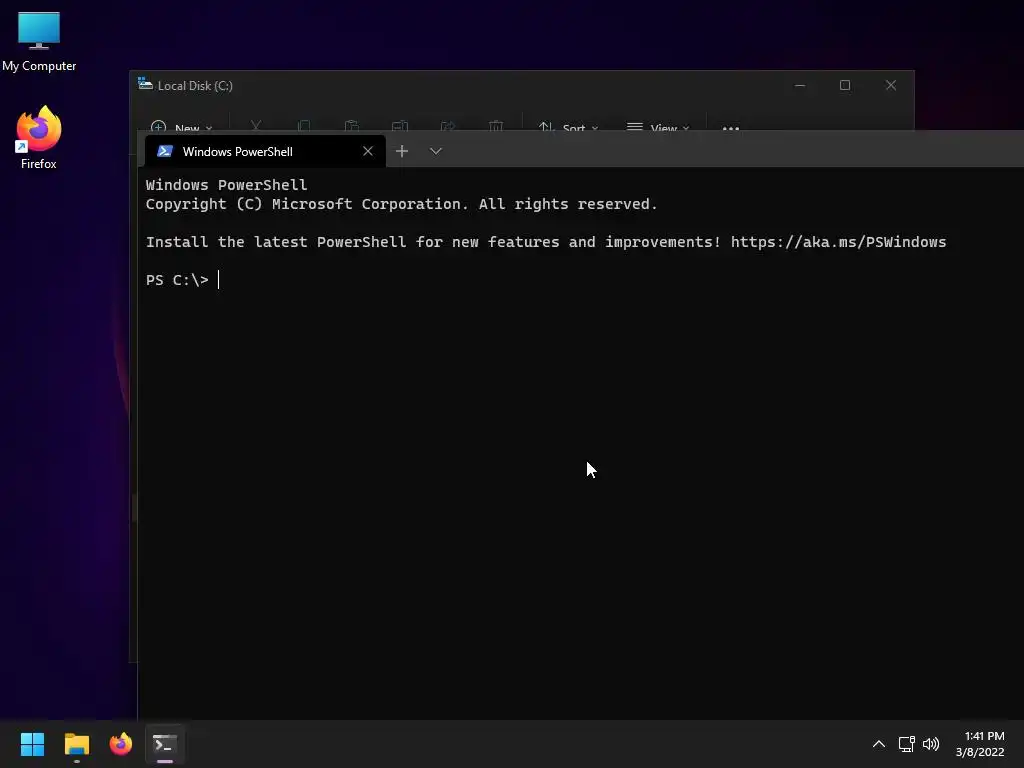The height and width of the screenshot is (768, 1024).
Task: Click the Share icon in Explorer toolbar
Action: coord(448,125)
